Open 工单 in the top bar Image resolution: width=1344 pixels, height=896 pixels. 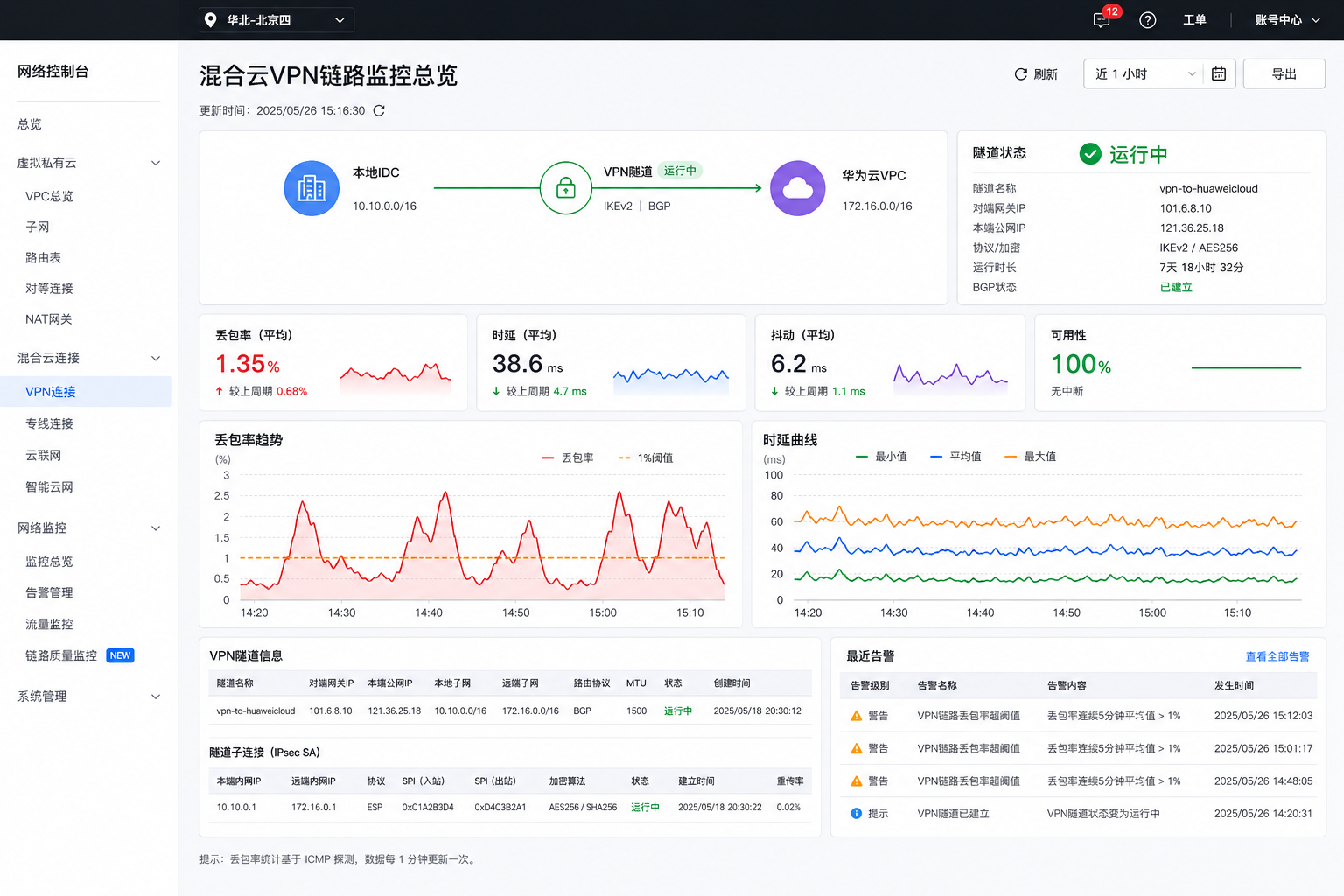[x=1194, y=20]
